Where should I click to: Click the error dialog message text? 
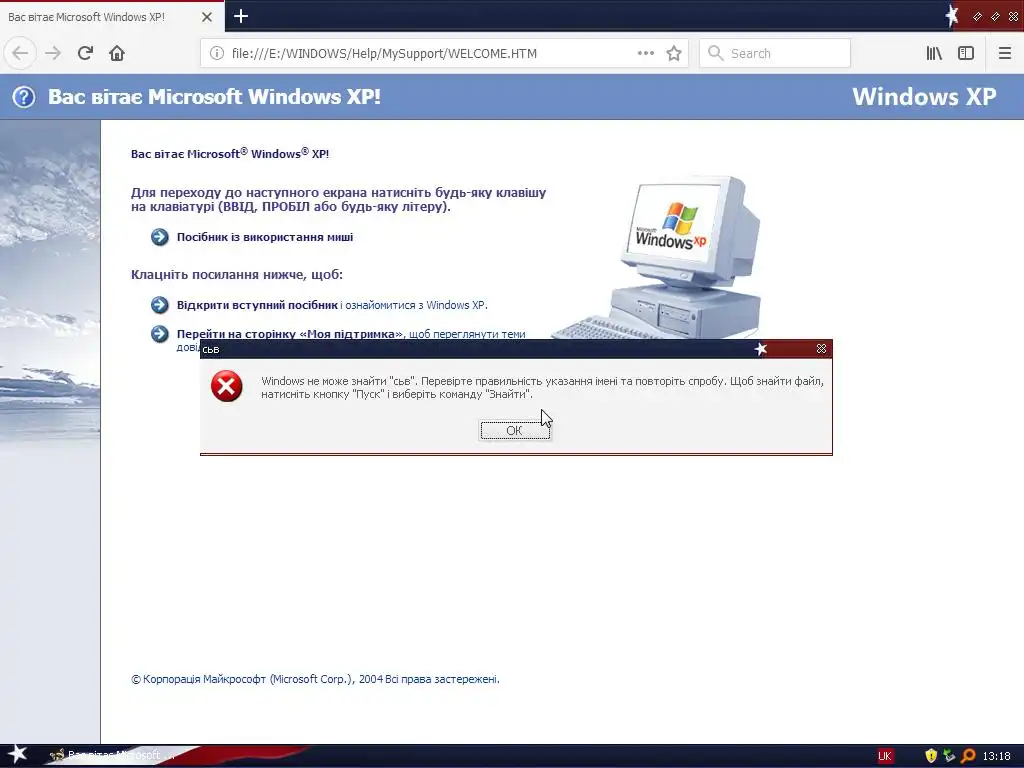[x=543, y=387]
